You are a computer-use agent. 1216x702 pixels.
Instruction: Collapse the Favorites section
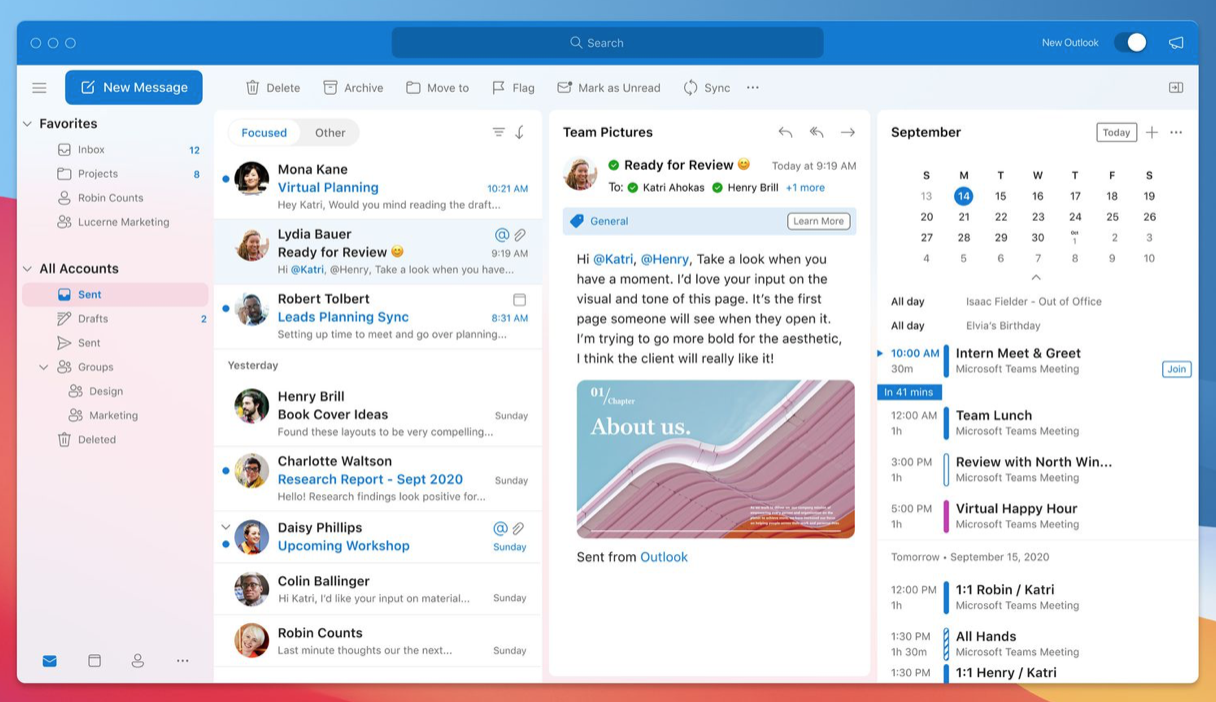click(x=27, y=124)
